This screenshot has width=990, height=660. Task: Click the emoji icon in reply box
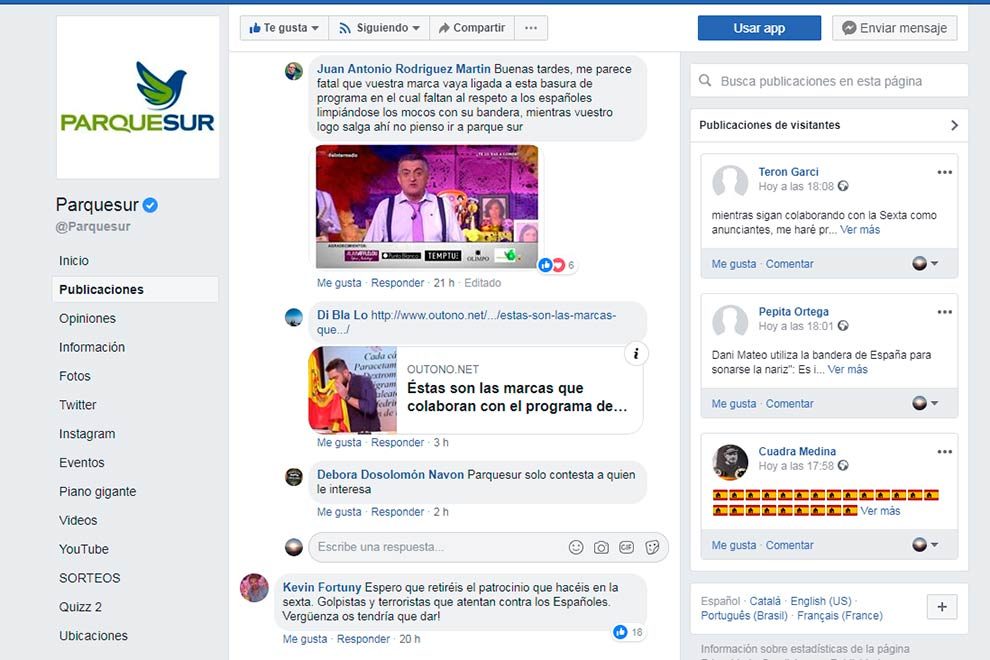click(576, 547)
